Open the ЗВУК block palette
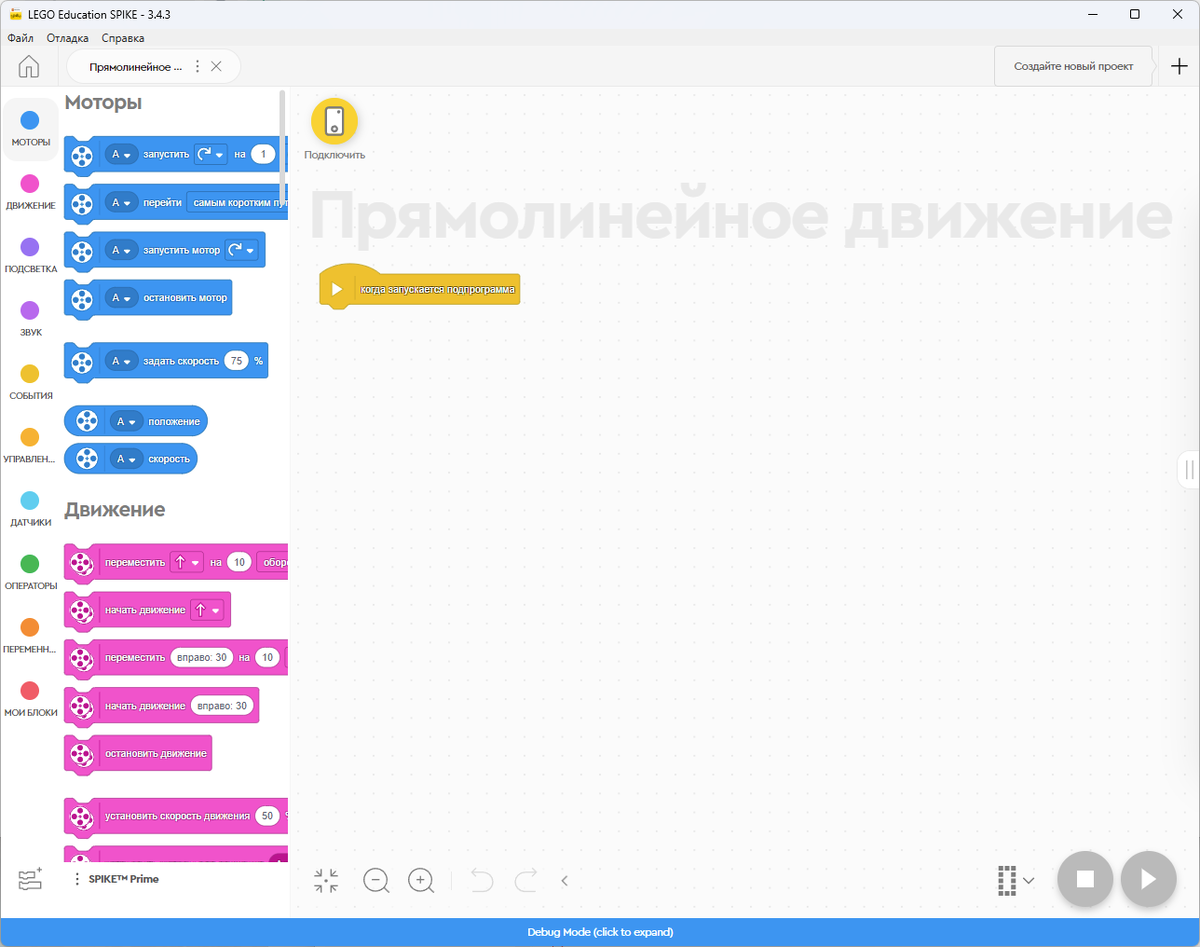Viewport: 1200px width, 947px height. tap(30, 315)
